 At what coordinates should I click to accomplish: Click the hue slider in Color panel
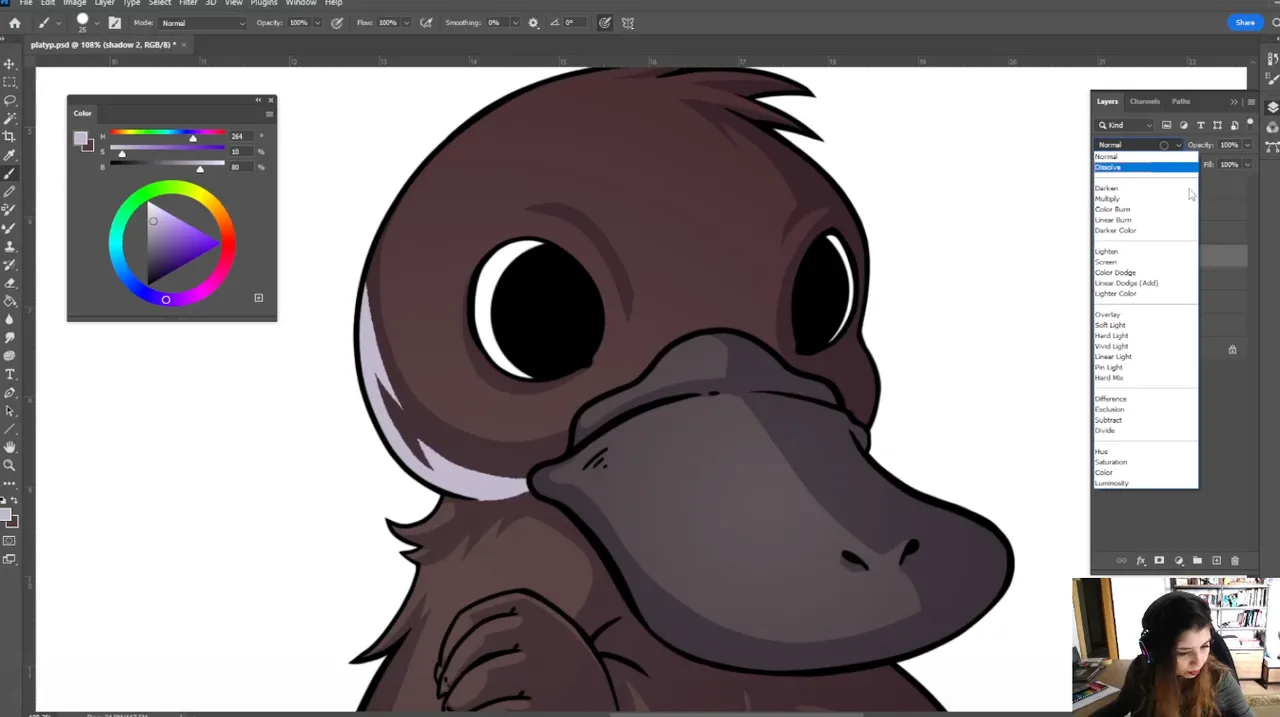(168, 132)
